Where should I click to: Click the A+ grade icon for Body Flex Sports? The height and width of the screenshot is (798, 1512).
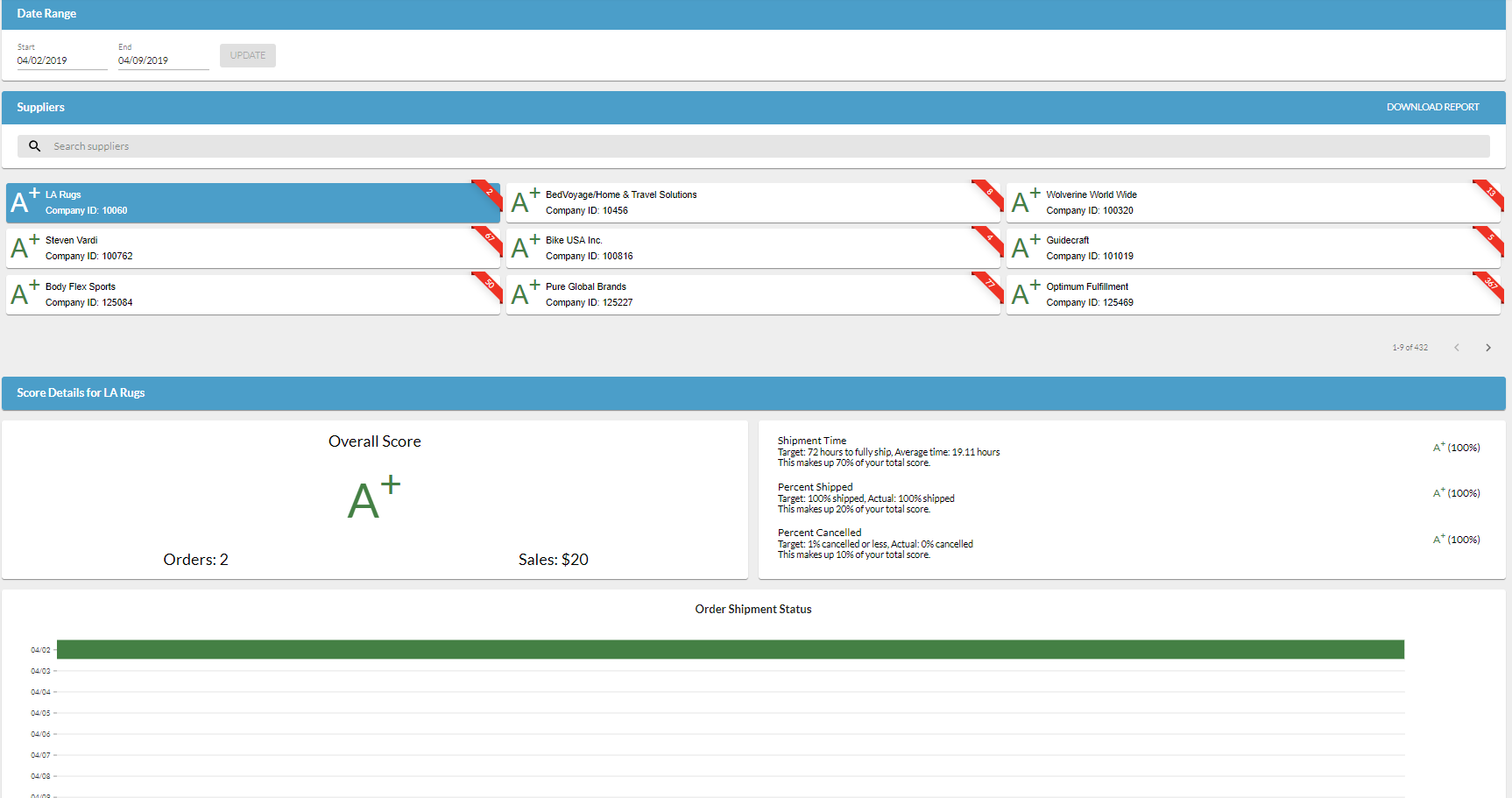(x=25, y=293)
